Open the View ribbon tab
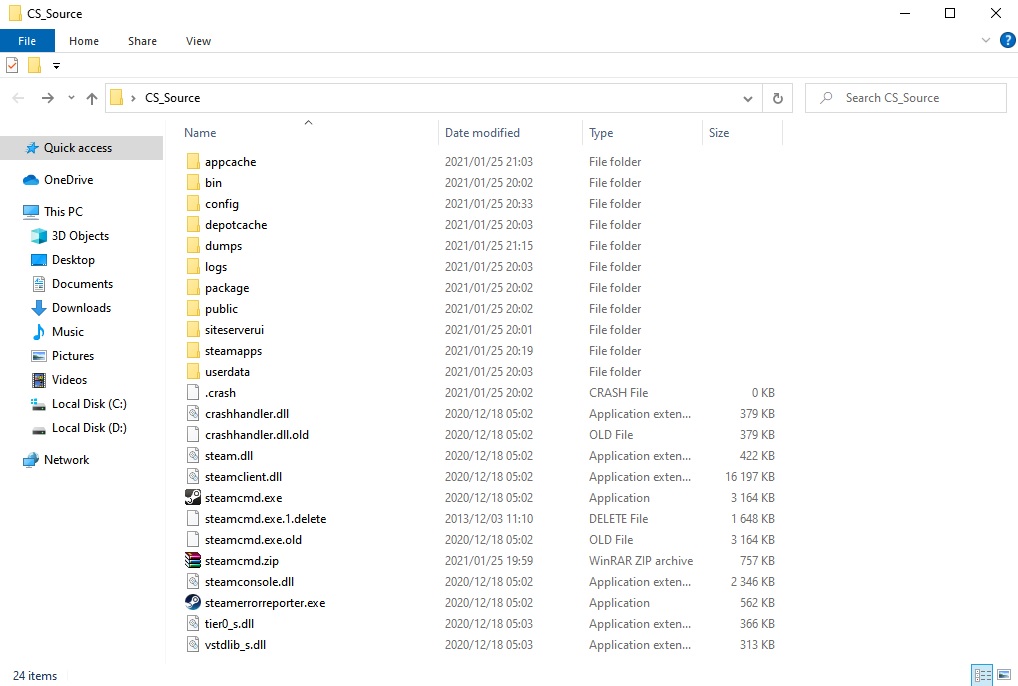1018x686 pixels. (198, 41)
